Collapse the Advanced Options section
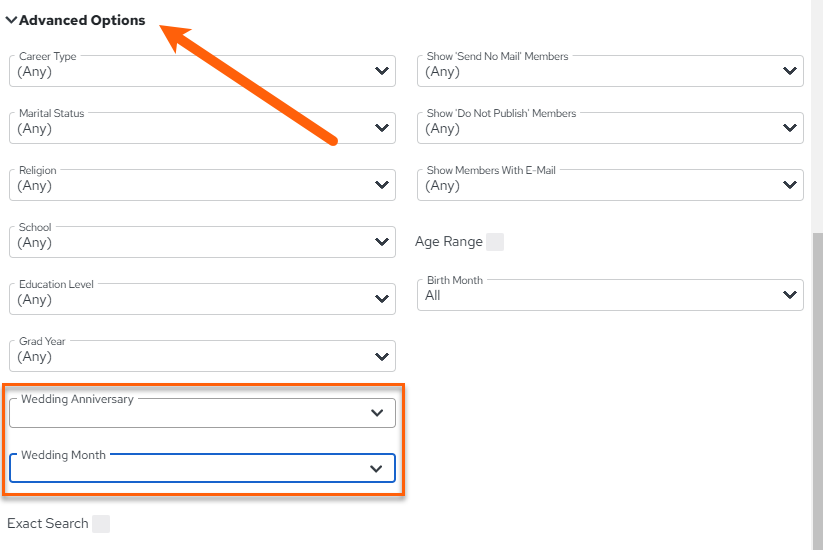Viewport: 823px width, 550px height. coord(11,20)
